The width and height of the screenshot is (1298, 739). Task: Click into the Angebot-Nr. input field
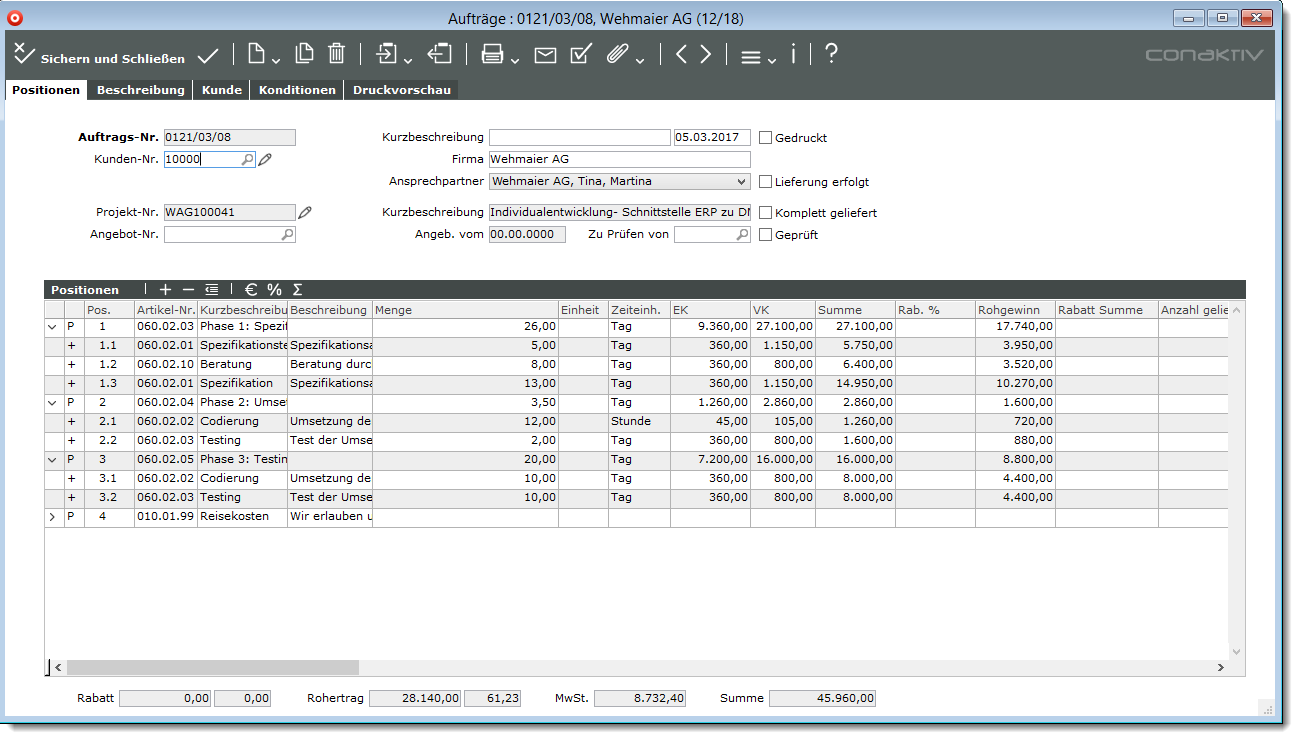point(222,235)
